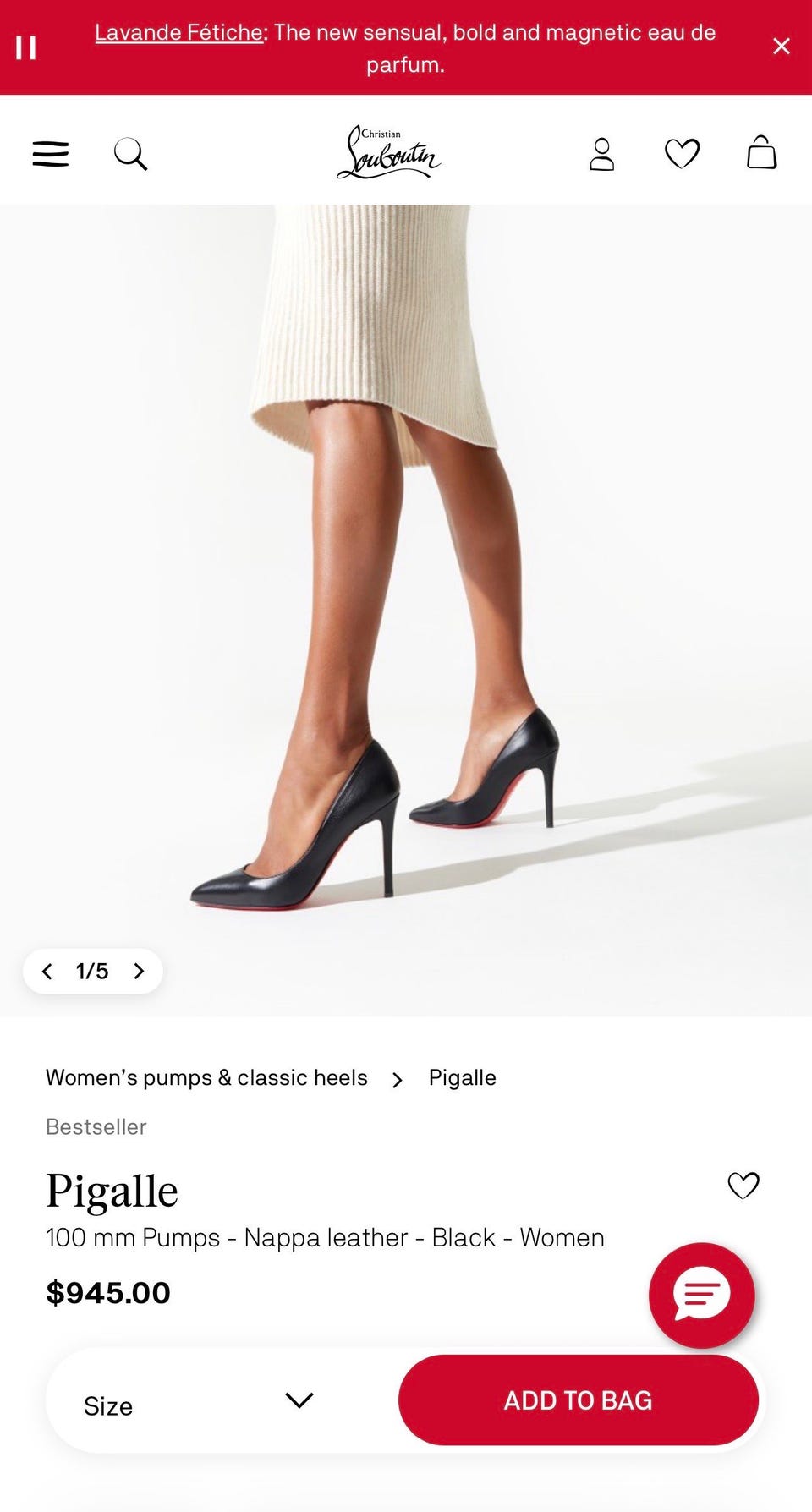Select the Pigalle breadcrumb item
The width and height of the screenshot is (812, 1512).
pos(462,1077)
